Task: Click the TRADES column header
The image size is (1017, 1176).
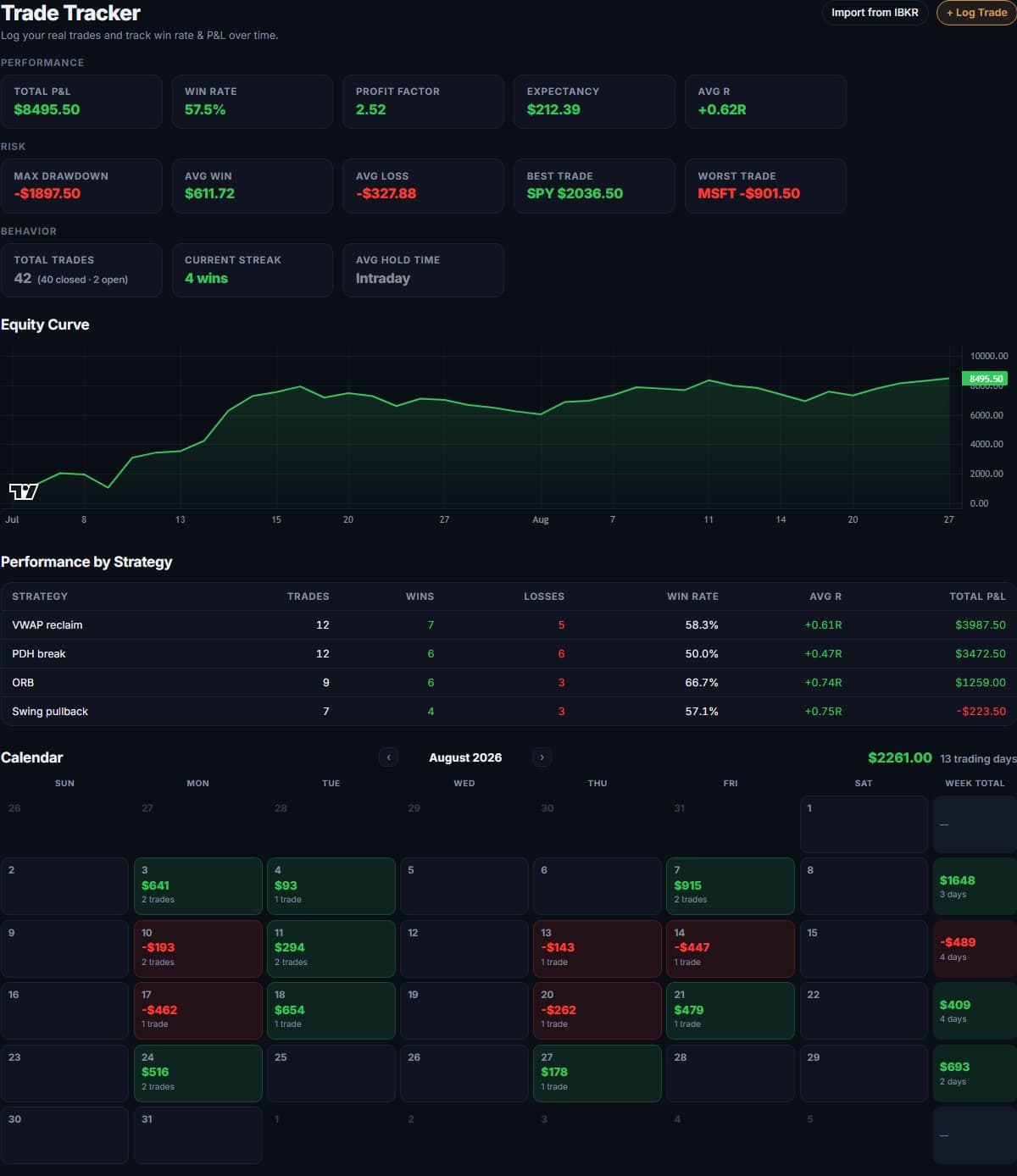Action: (x=308, y=596)
